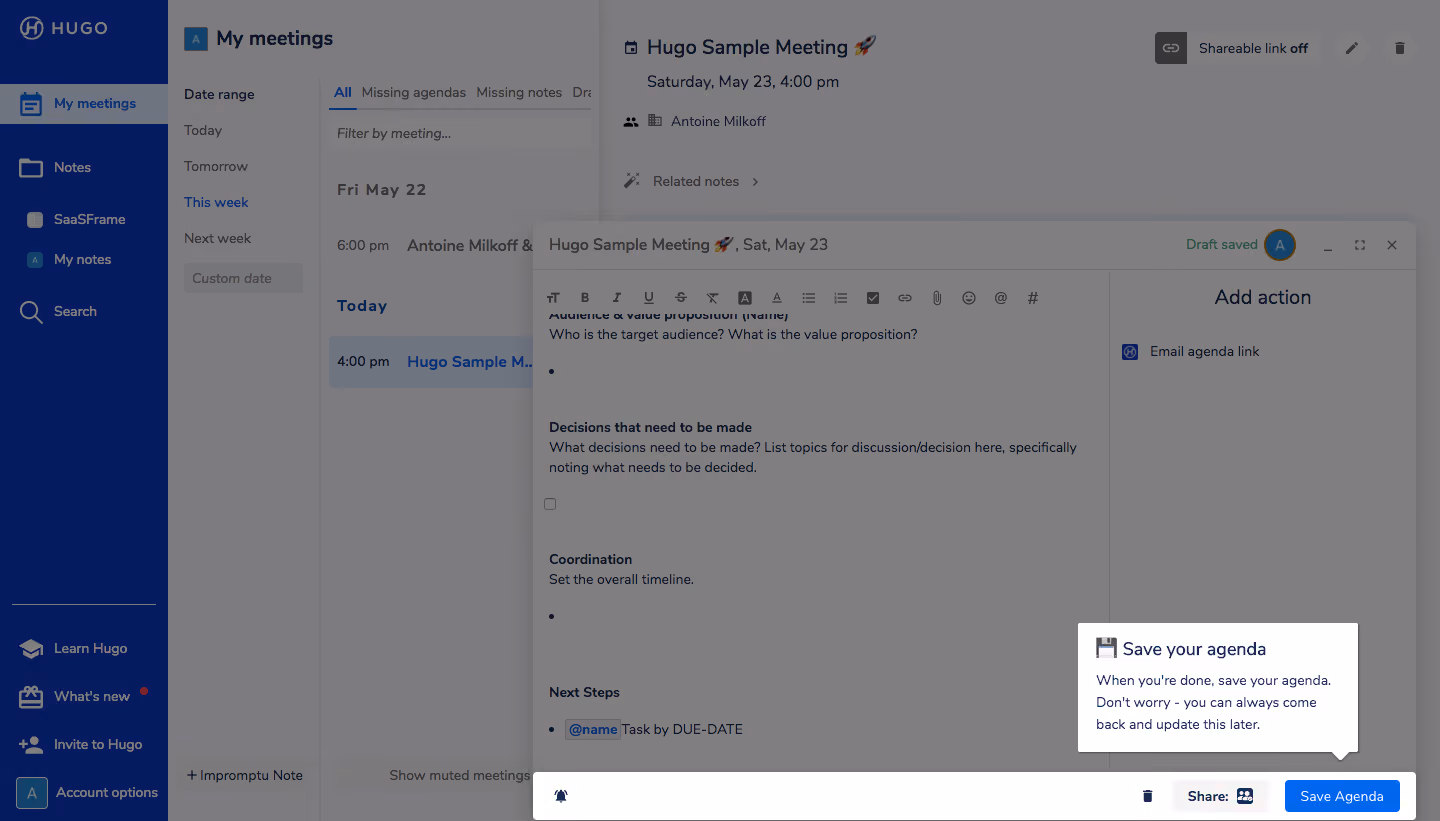The height and width of the screenshot is (821, 1440).
Task: Click the edit pencil icon for meeting
Action: (x=1352, y=48)
